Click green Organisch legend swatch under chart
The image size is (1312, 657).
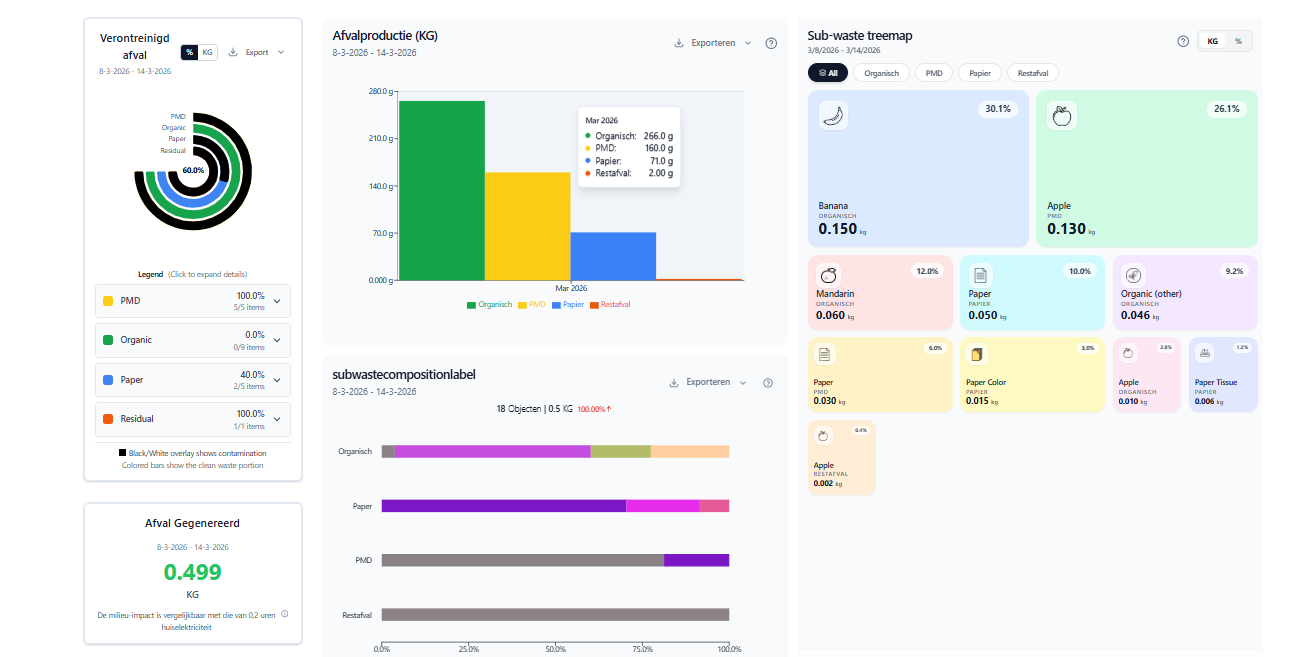coord(471,304)
